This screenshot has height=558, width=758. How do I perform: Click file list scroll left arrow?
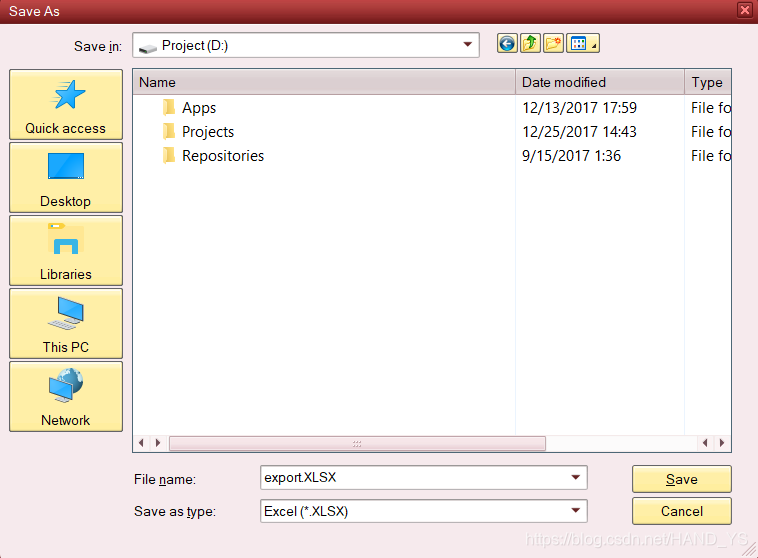click(x=141, y=443)
